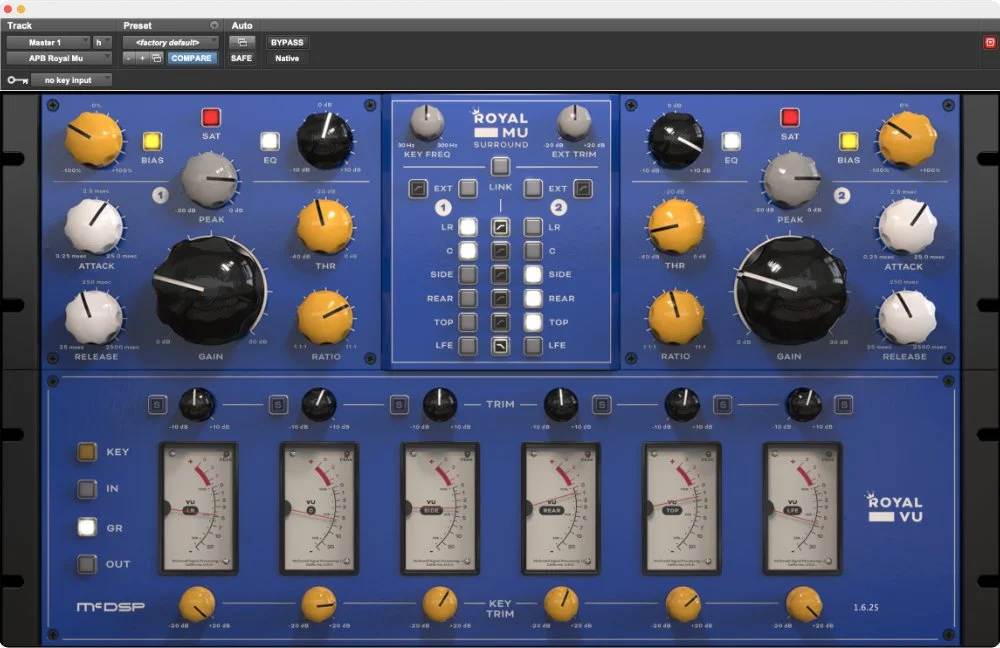Assign C channel to compressor 2
Image resolution: width=1000 pixels, height=648 pixels.
pyautogui.click(x=533, y=251)
